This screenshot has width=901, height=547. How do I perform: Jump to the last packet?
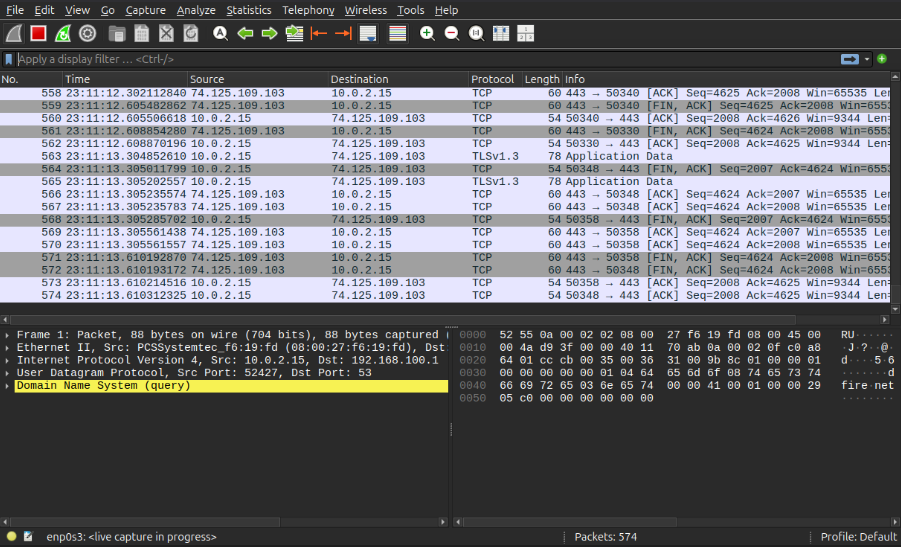pos(343,34)
